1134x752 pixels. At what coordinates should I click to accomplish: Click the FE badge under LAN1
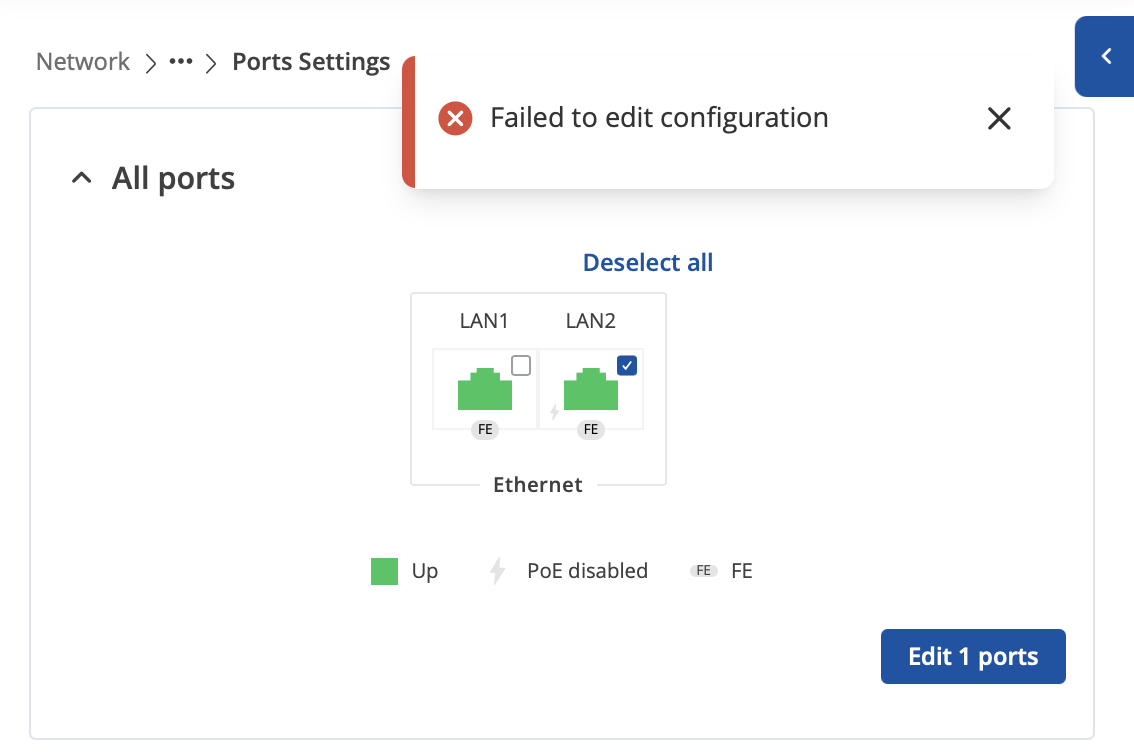pyautogui.click(x=485, y=430)
